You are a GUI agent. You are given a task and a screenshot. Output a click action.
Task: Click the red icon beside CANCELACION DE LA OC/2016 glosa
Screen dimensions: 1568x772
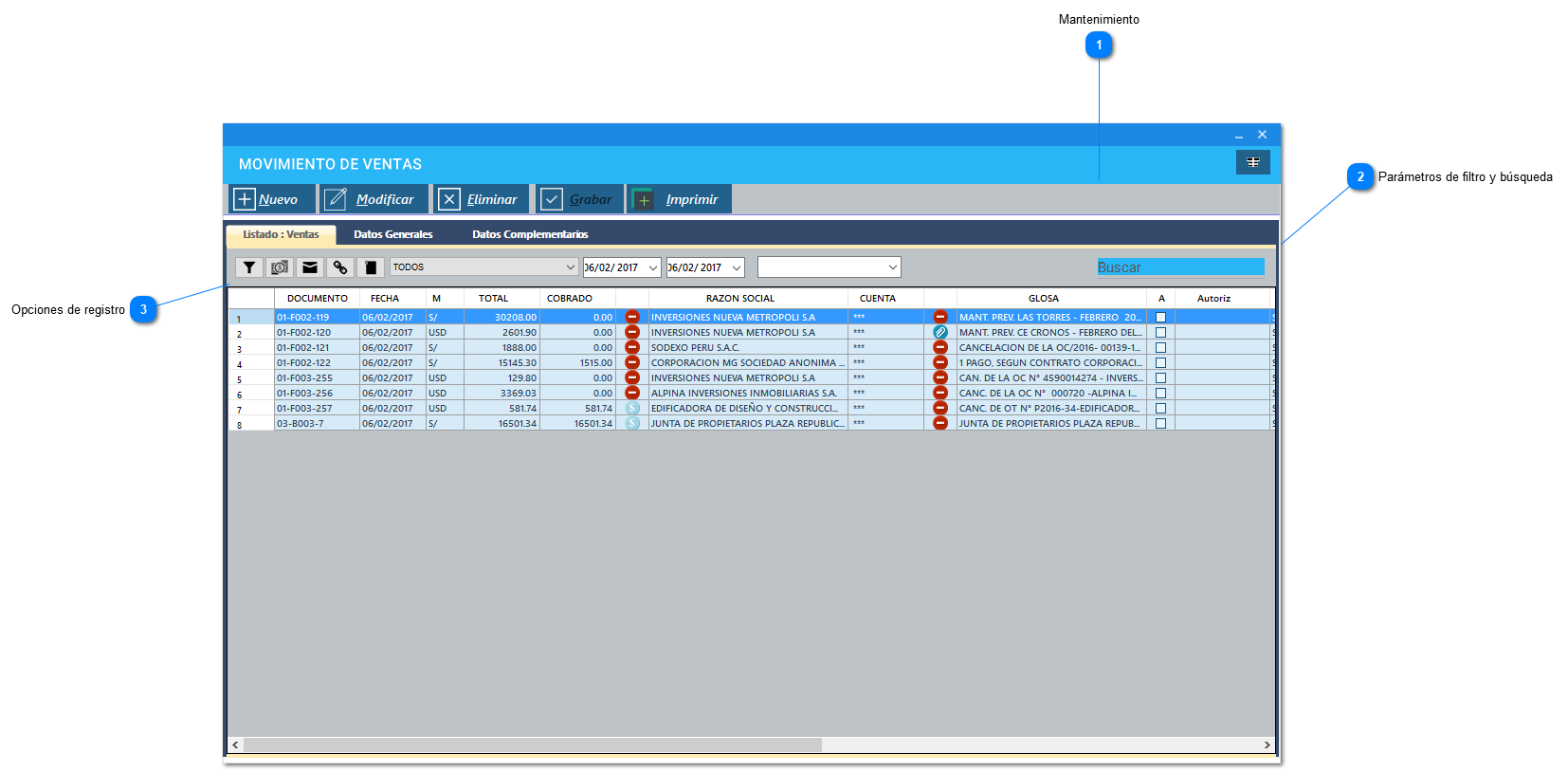[x=940, y=347]
